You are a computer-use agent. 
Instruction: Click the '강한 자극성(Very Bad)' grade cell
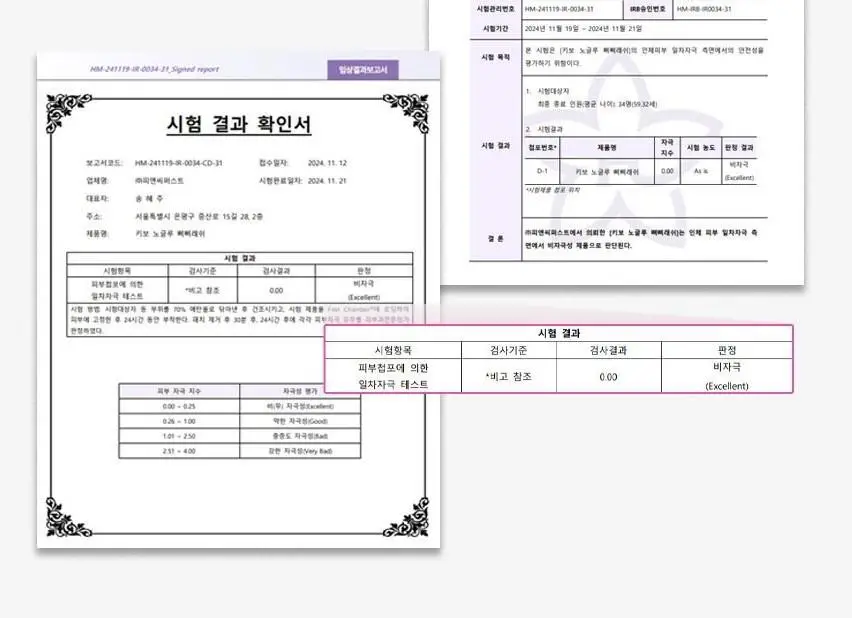pos(300,451)
